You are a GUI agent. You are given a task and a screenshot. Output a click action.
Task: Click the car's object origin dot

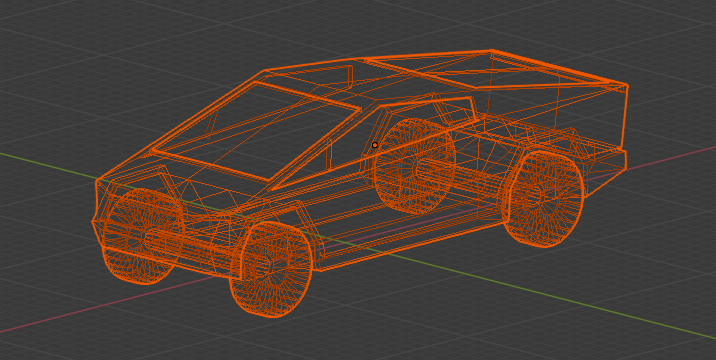tap(375, 145)
